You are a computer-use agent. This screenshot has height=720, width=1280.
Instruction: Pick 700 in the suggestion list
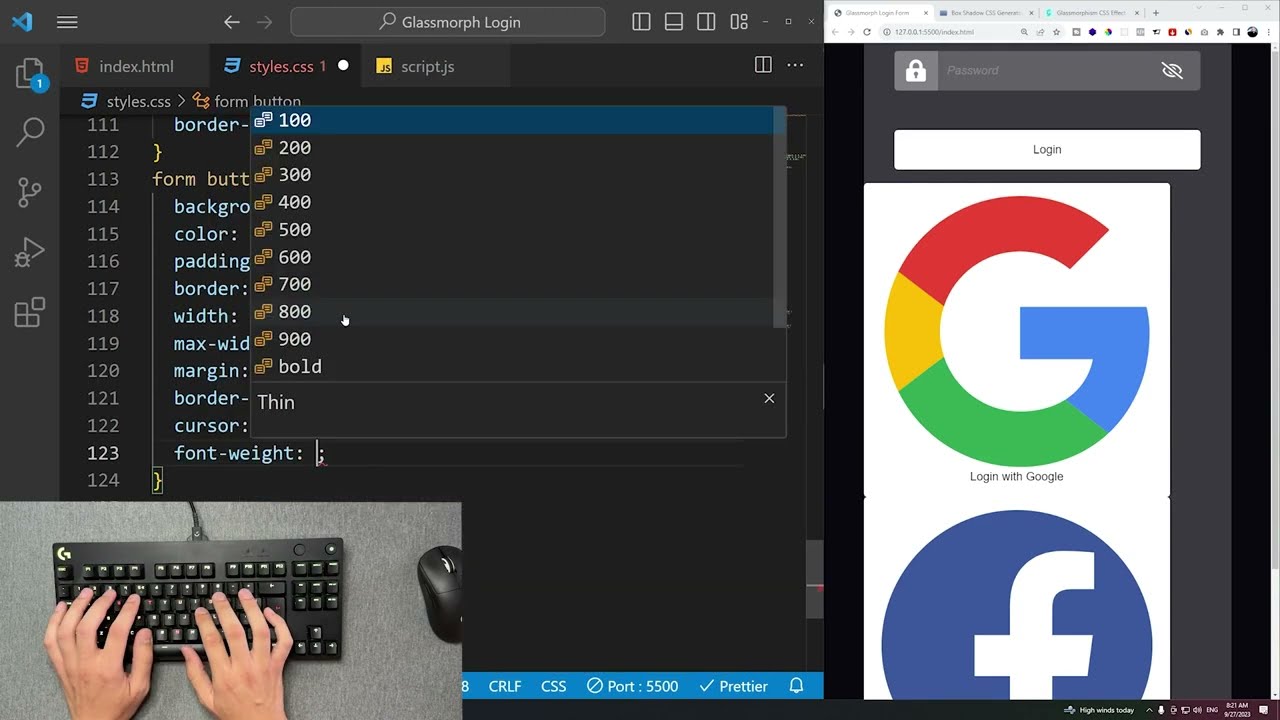click(511, 285)
